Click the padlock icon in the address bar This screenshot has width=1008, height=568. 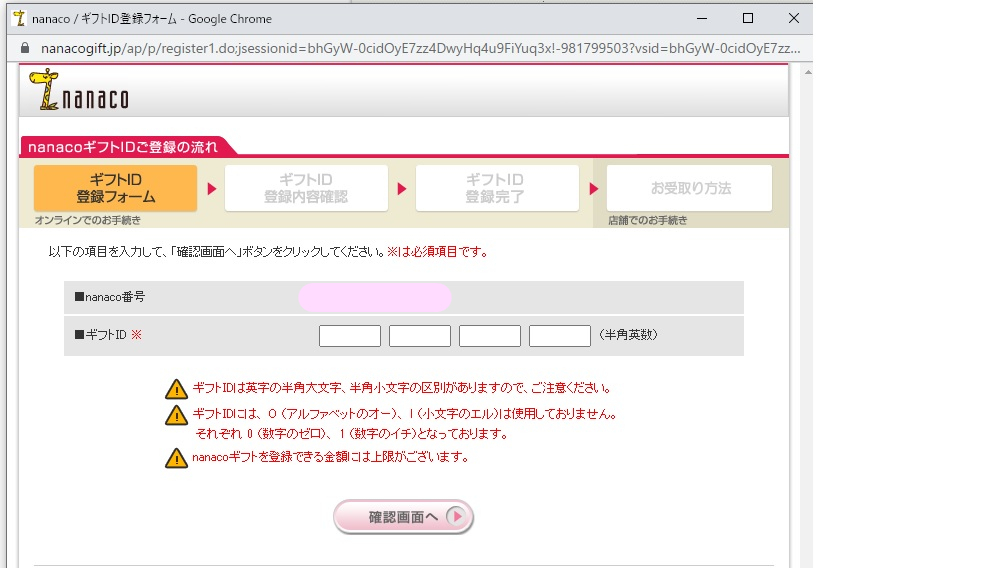tap(25, 48)
